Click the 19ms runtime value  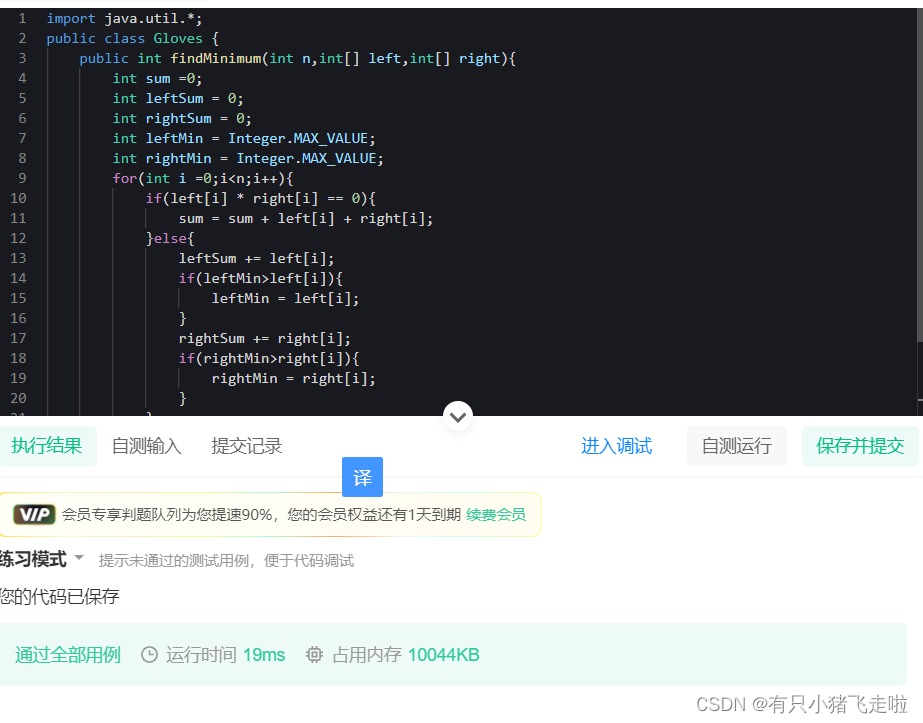[263, 654]
